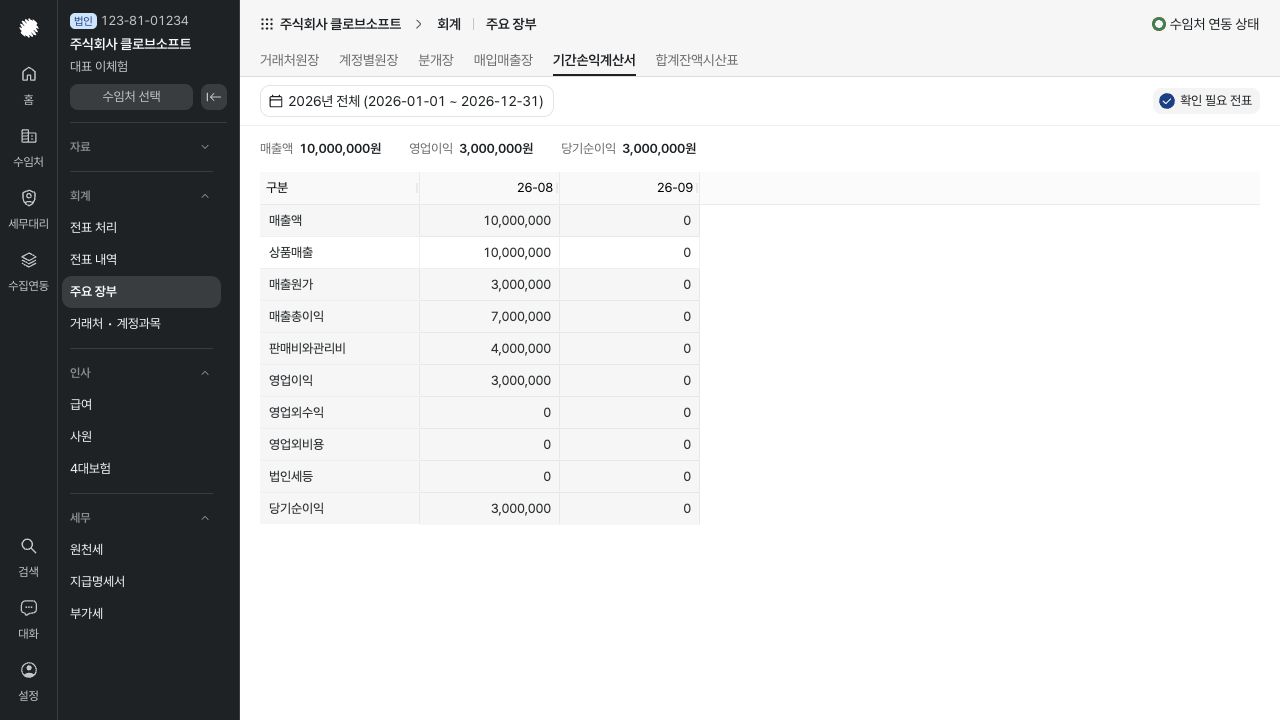Open 거래처・계정과목 in the sidebar
Screen dimensions: 1280x720
pos(141,324)
